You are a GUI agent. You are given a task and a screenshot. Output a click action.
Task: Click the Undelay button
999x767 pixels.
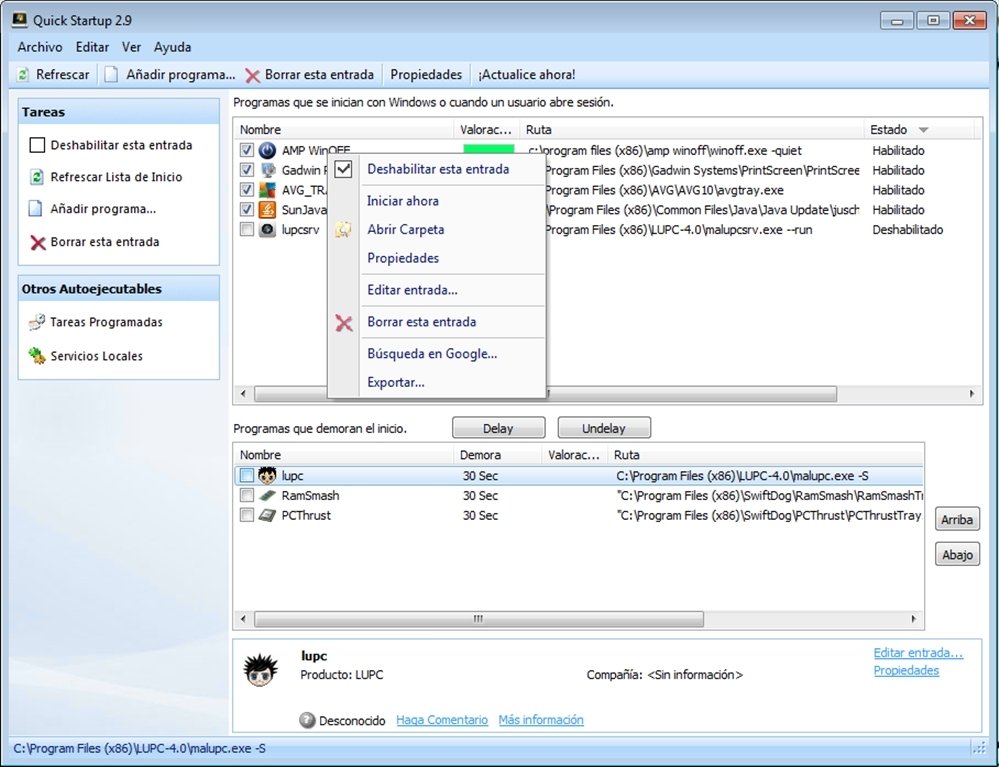point(604,428)
